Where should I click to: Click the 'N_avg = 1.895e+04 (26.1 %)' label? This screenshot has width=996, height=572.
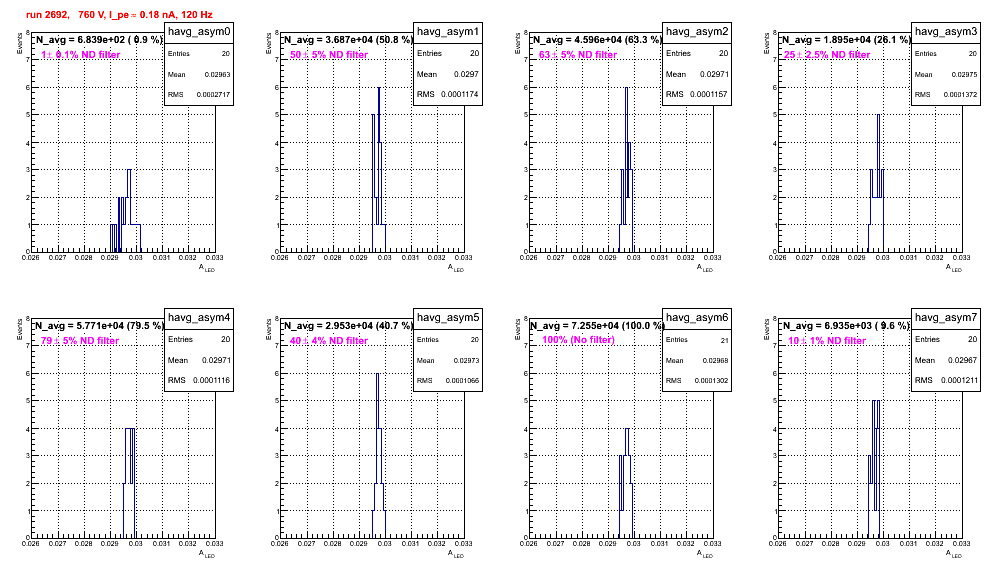pyautogui.click(x=847, y=39)
